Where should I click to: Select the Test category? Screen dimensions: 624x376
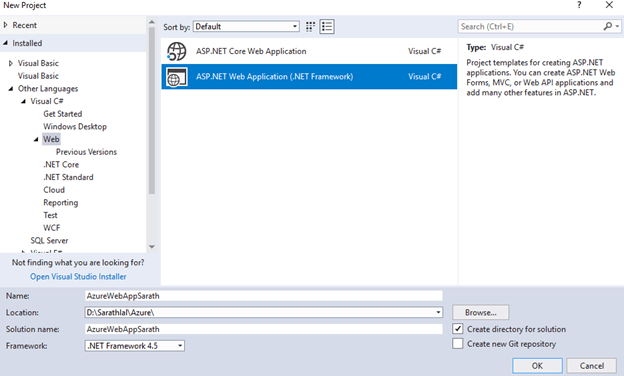(x=50, y=215)
